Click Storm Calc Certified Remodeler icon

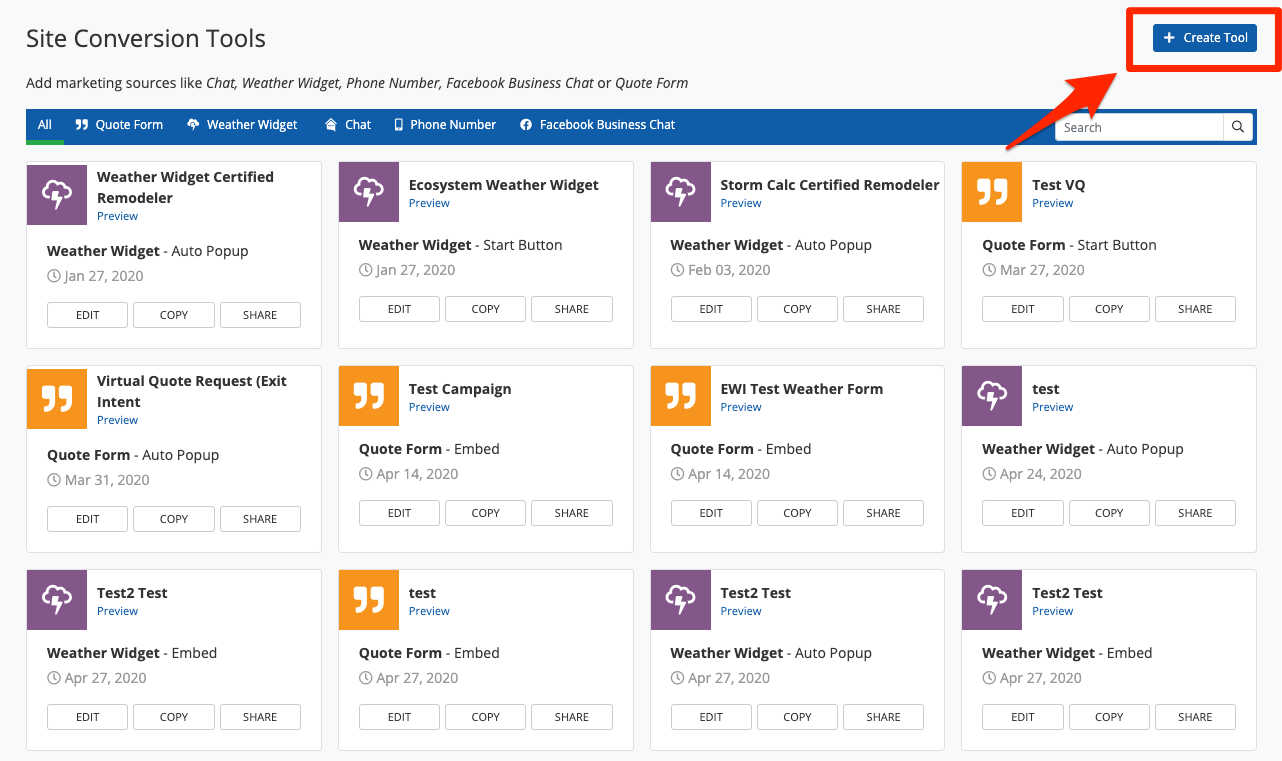680,192
